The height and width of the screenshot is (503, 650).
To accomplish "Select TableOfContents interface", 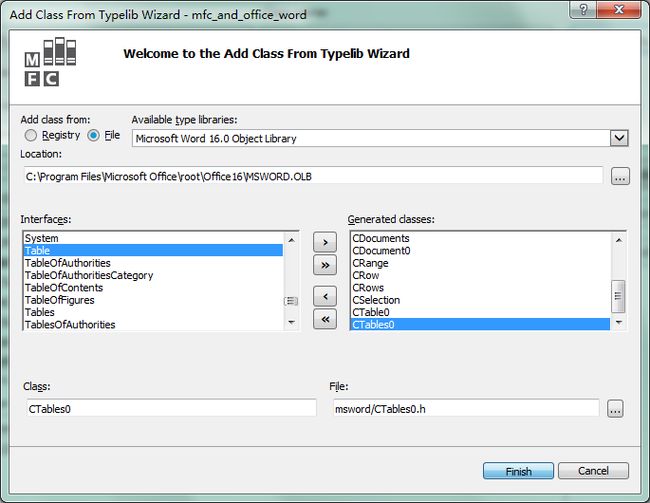I will click(153, 288).
